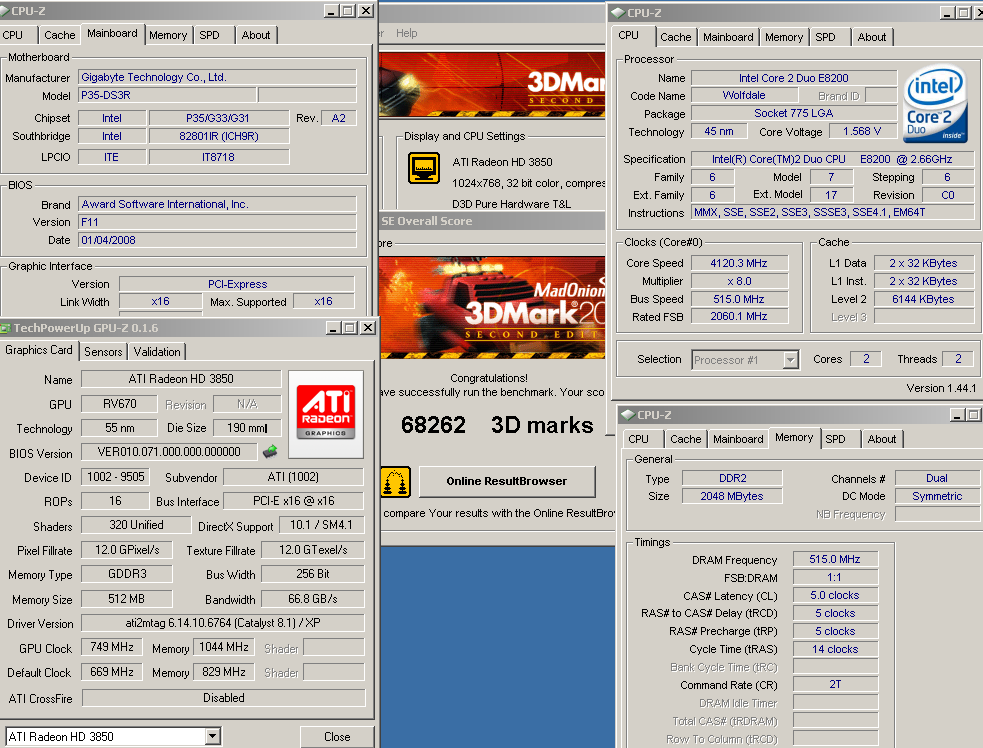Click the BIOS Date 01/04/2008 field

tap(218, 240)
